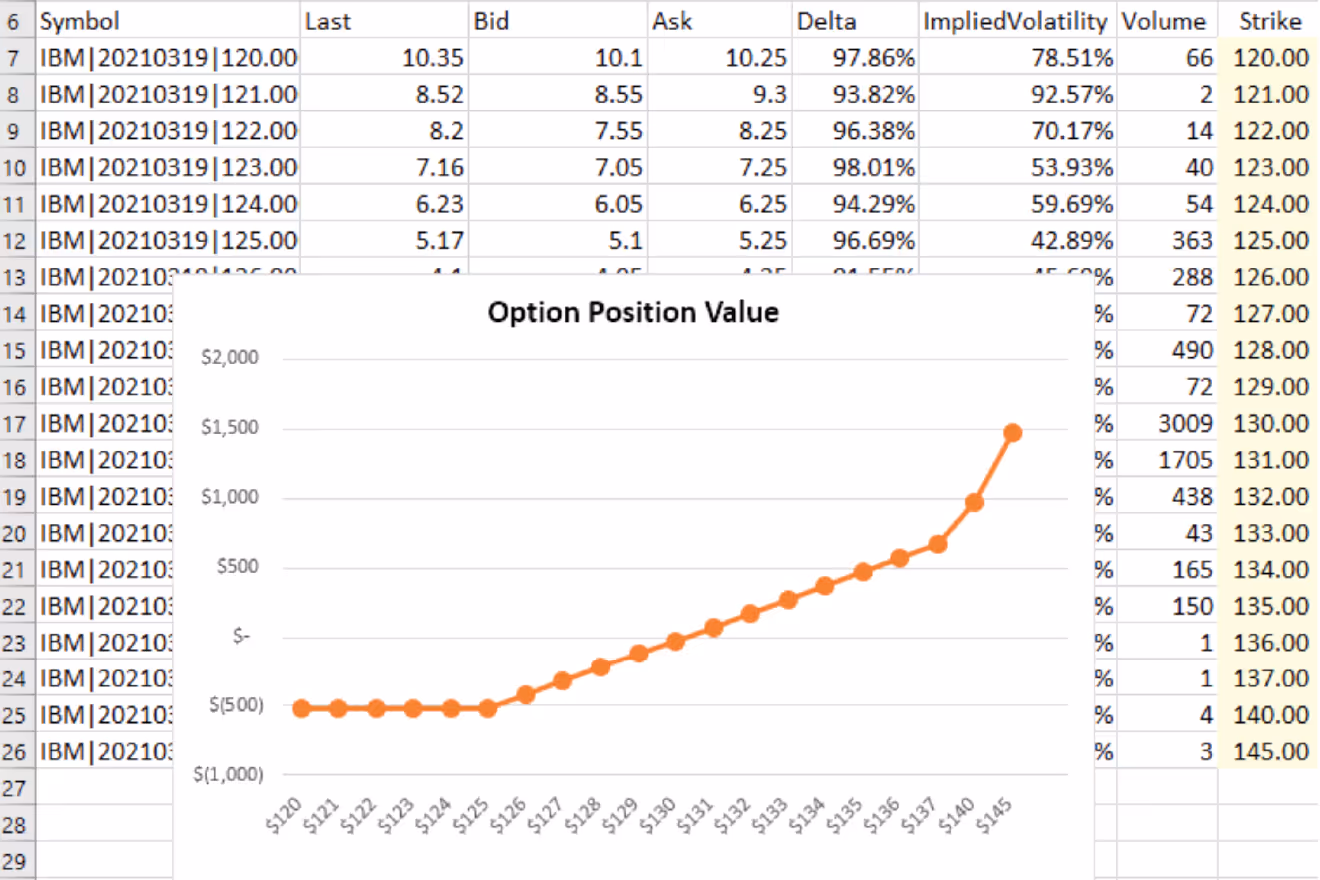This screenshot has width=1320, height=880.
Task: Click the flat data point at $120
Action: click(x=300, y=708)
